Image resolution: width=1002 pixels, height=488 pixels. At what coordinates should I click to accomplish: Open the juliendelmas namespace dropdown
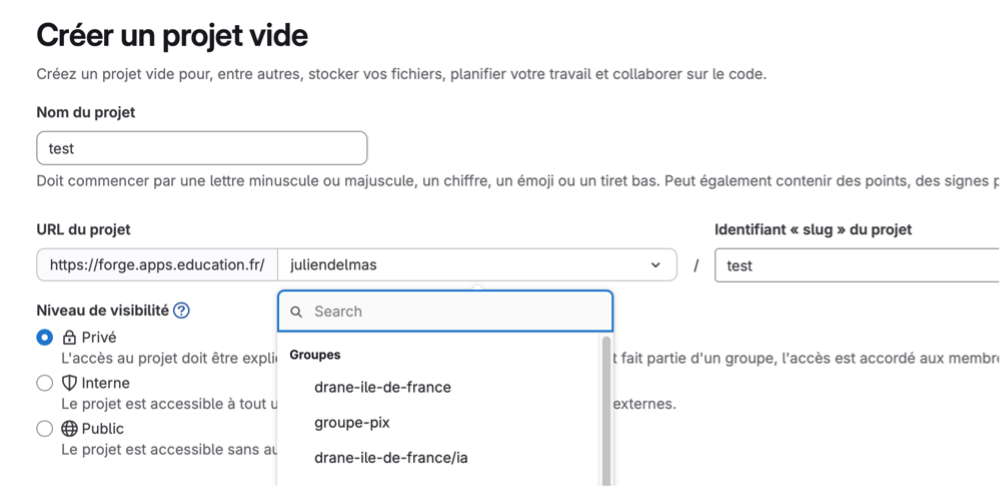pos(477,264)
